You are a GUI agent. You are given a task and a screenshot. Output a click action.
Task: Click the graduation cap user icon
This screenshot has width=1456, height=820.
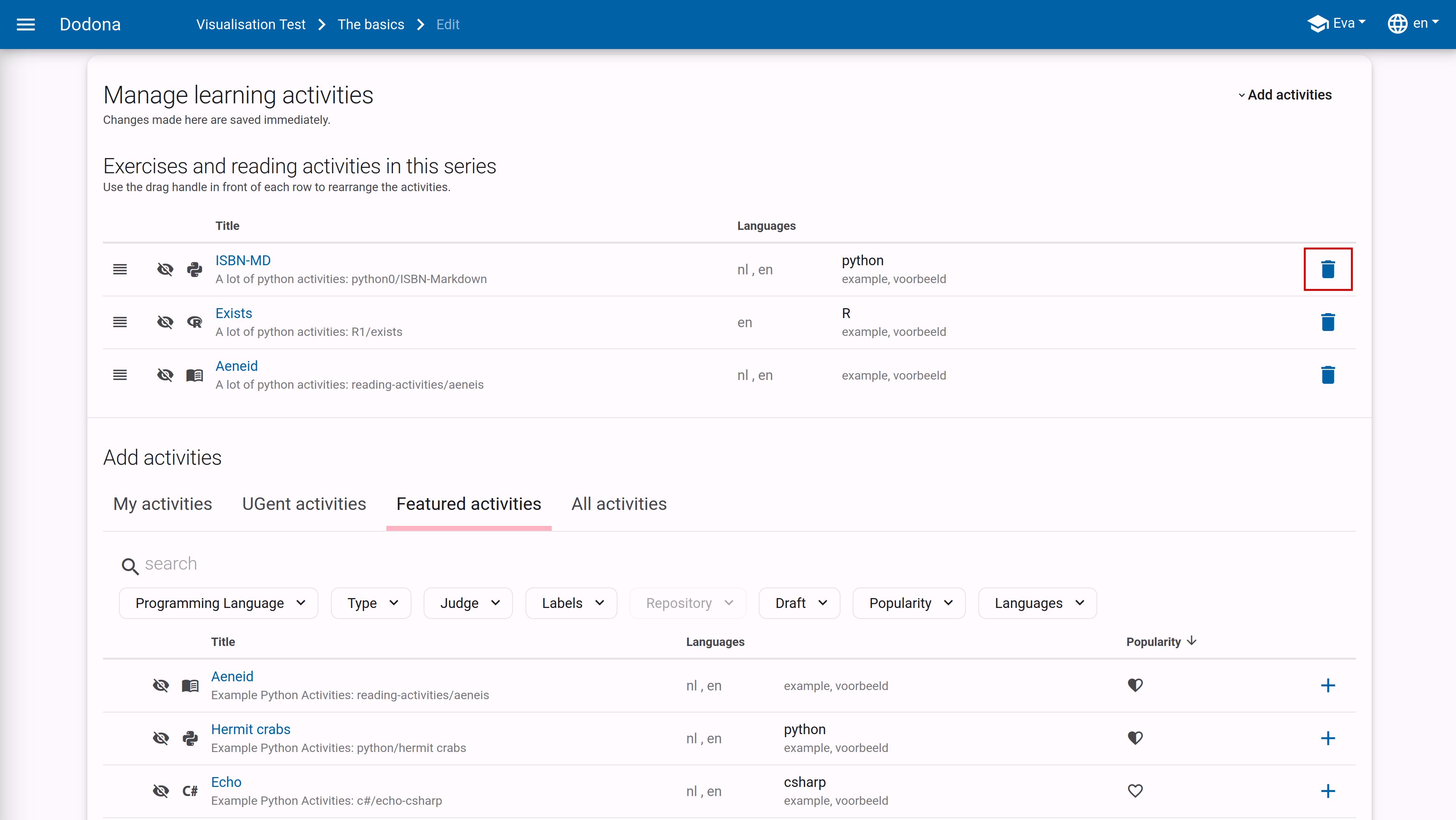coord(1318,24)
